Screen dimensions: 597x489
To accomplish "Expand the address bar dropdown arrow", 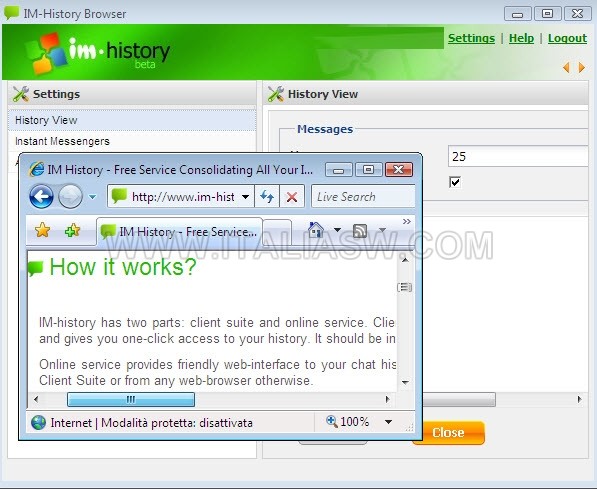I will coord(246,197).
